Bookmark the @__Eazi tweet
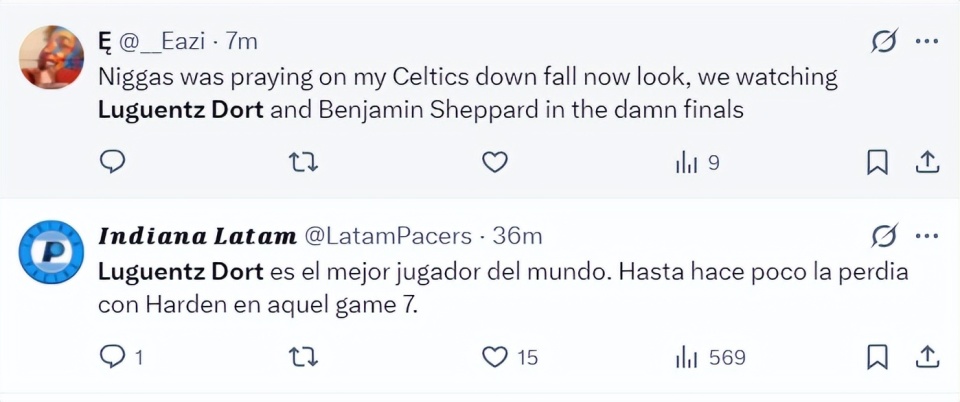The image size is (960, 402). [877, 162]
